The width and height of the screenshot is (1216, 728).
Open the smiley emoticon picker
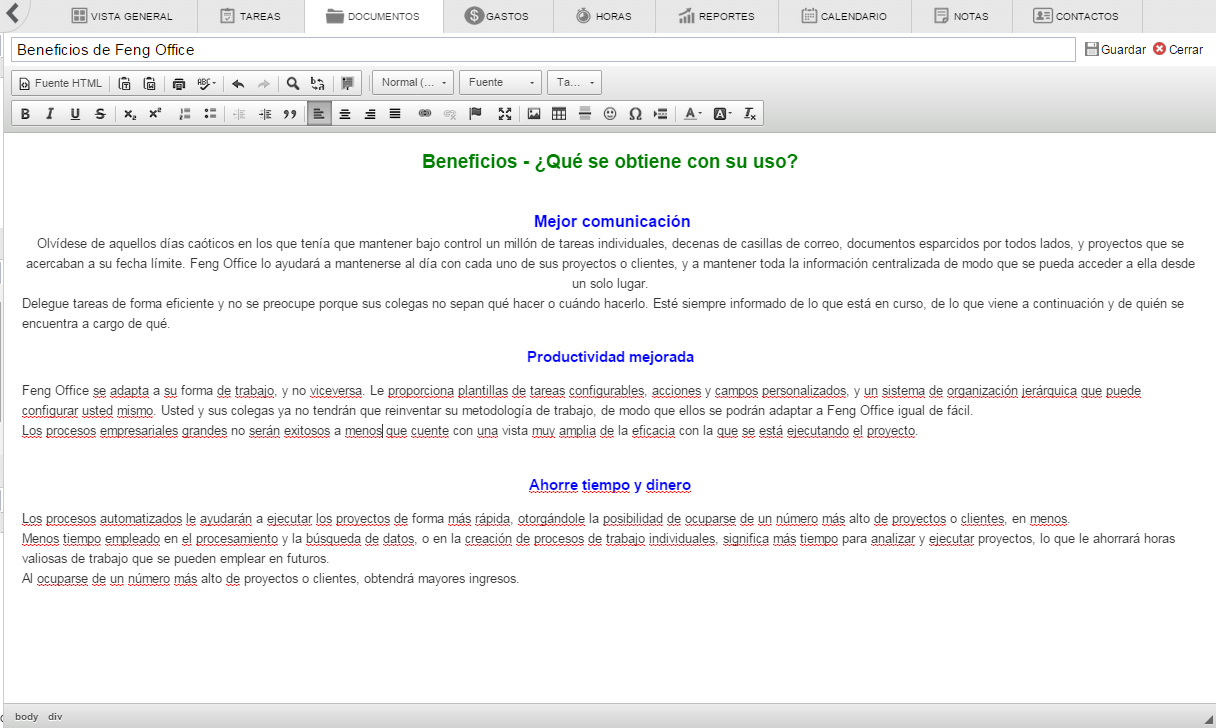[x=610, y=114]
